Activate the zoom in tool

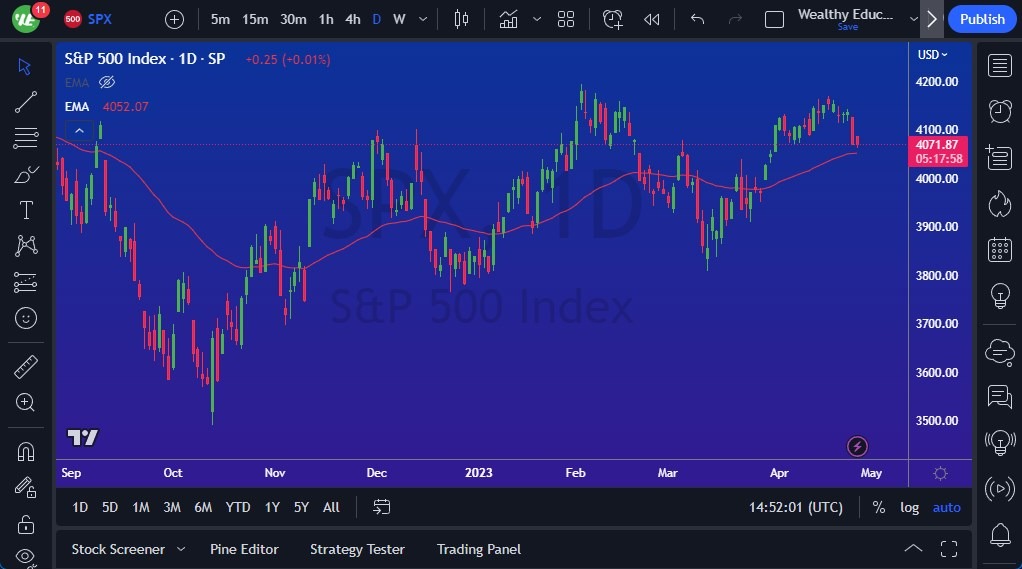pyautogui.click(x=25, y=402)
